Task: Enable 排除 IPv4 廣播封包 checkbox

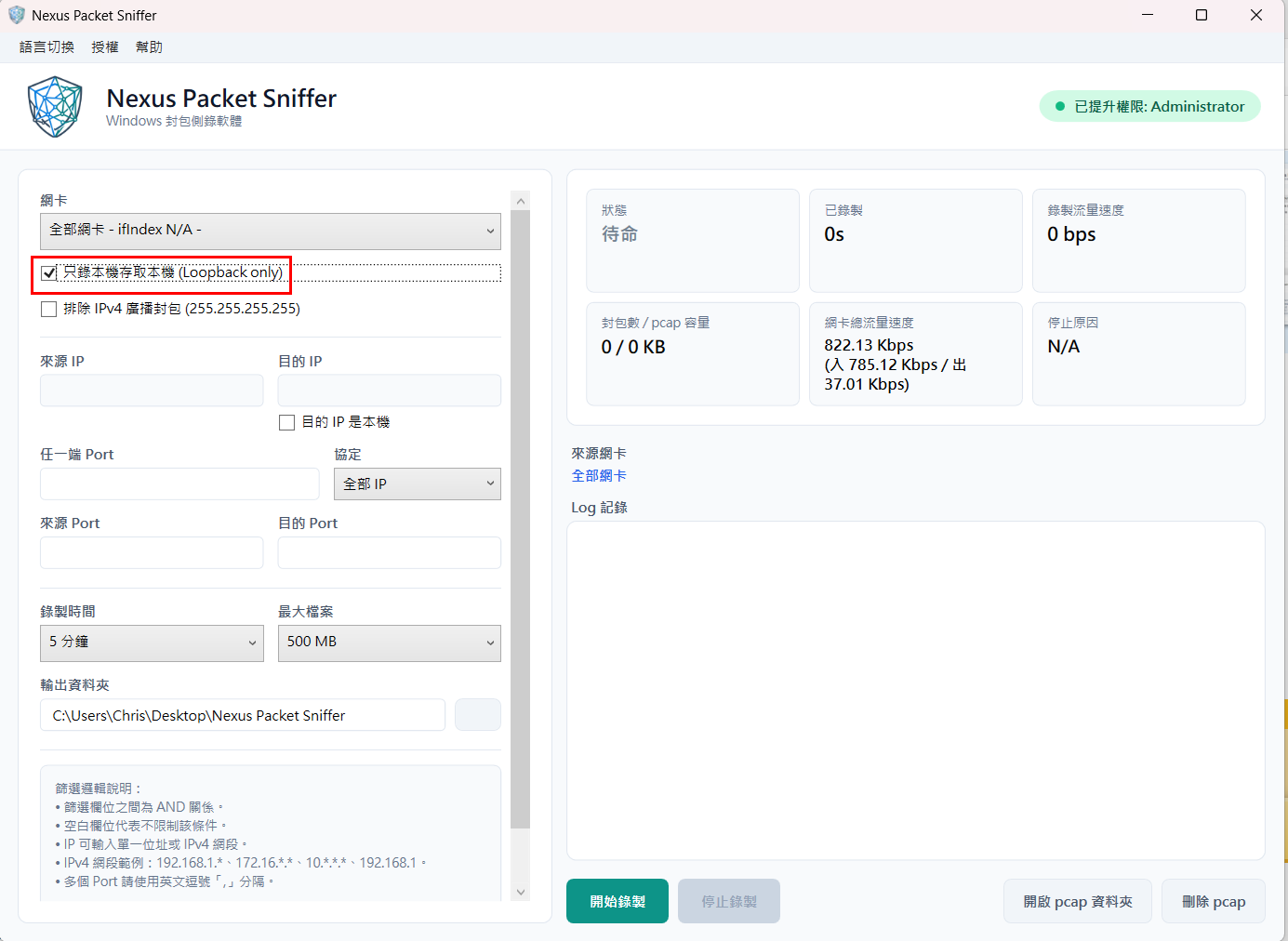Action: (x=49, y=309)
